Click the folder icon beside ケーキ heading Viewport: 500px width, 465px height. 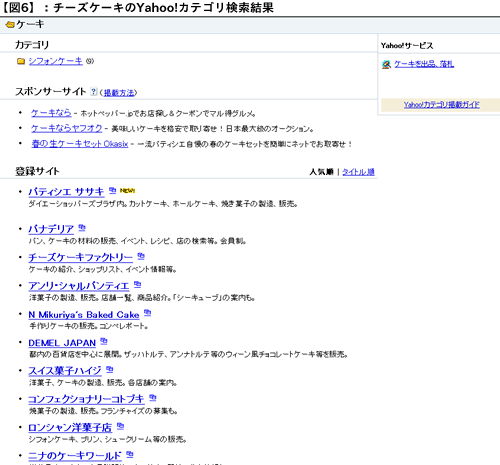[10, 25]
